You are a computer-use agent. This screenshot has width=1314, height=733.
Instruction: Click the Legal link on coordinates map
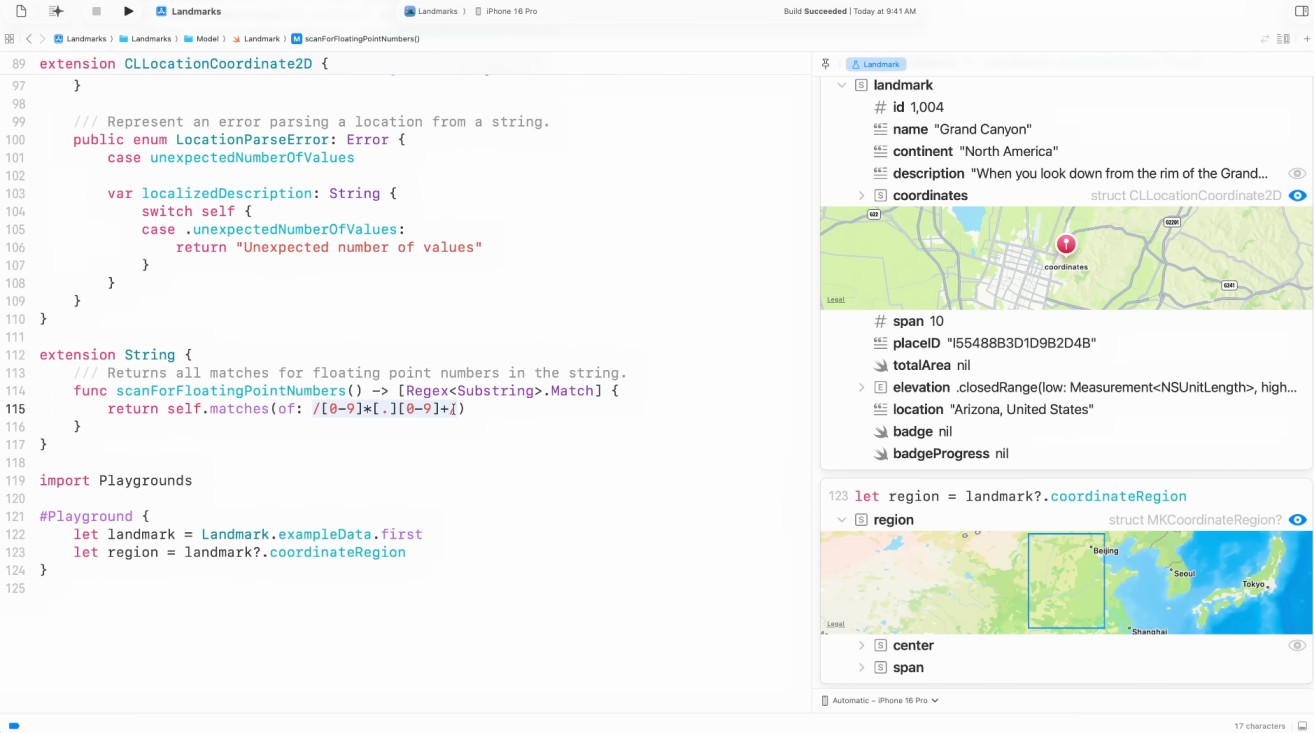coord(835,300)
